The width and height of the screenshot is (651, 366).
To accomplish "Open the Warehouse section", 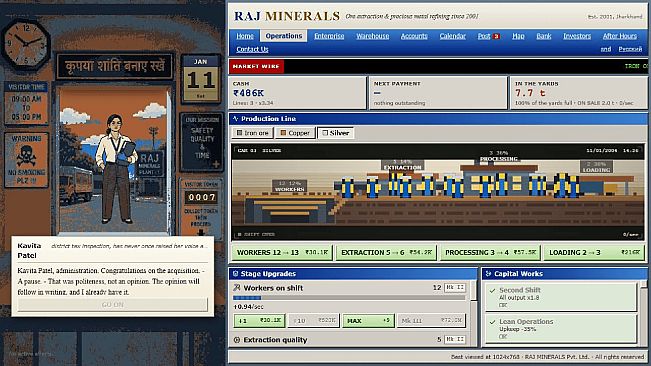I will pos(373,36).
